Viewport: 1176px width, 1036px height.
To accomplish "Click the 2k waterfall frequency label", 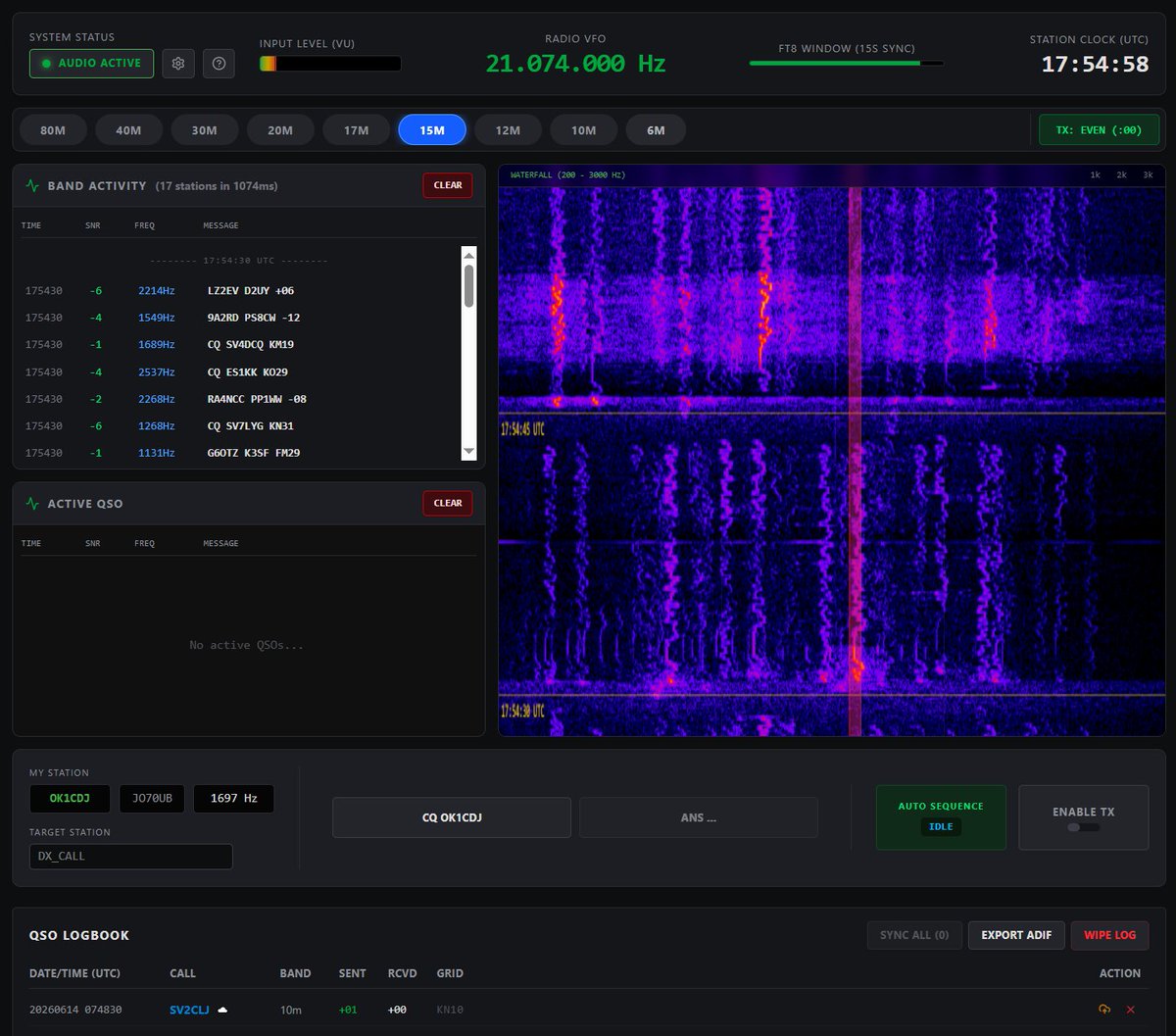I will pos(1122,174).
